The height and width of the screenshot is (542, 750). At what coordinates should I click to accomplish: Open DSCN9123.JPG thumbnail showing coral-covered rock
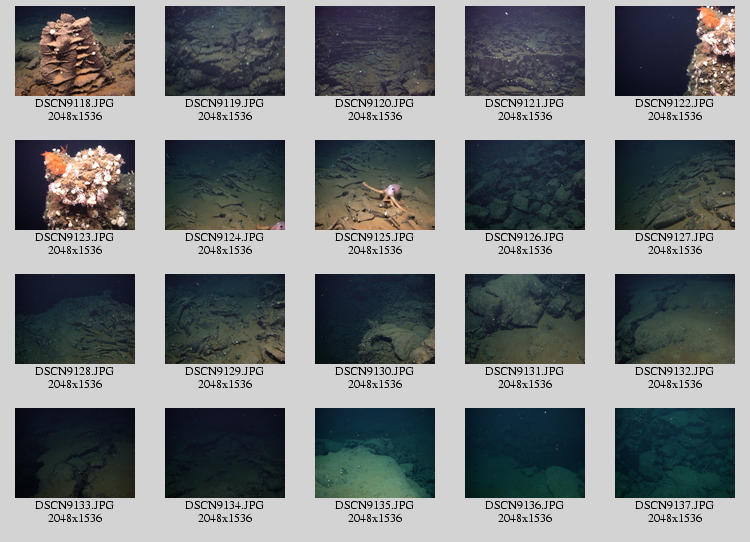point(75,185)
